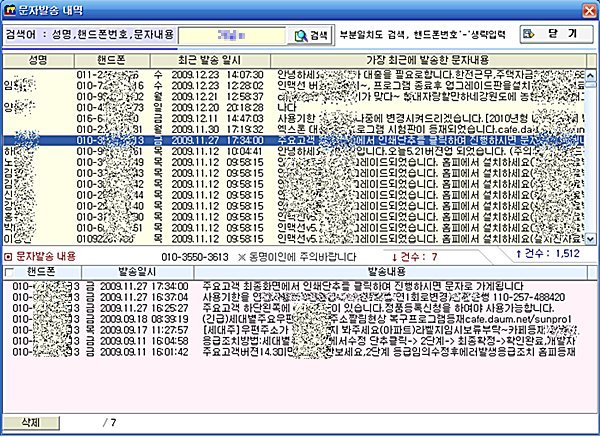Screen dimensions: 600x437
Task: Click the 닫기 close button
Action: coord(556,34)
